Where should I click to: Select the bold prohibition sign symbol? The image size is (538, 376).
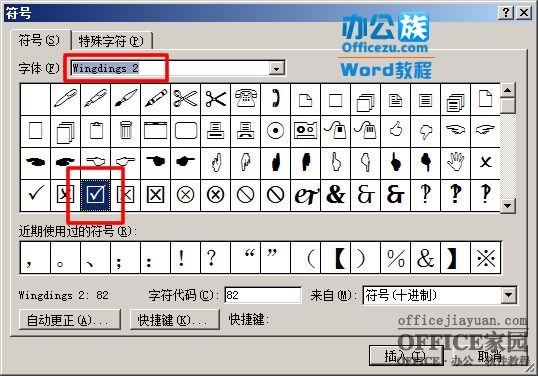(276, 195)
